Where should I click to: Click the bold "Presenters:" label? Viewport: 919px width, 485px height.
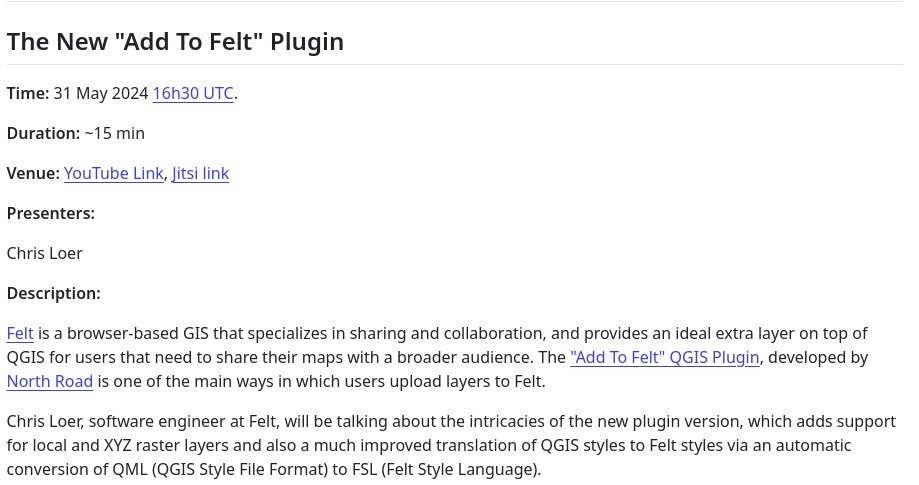51,213
